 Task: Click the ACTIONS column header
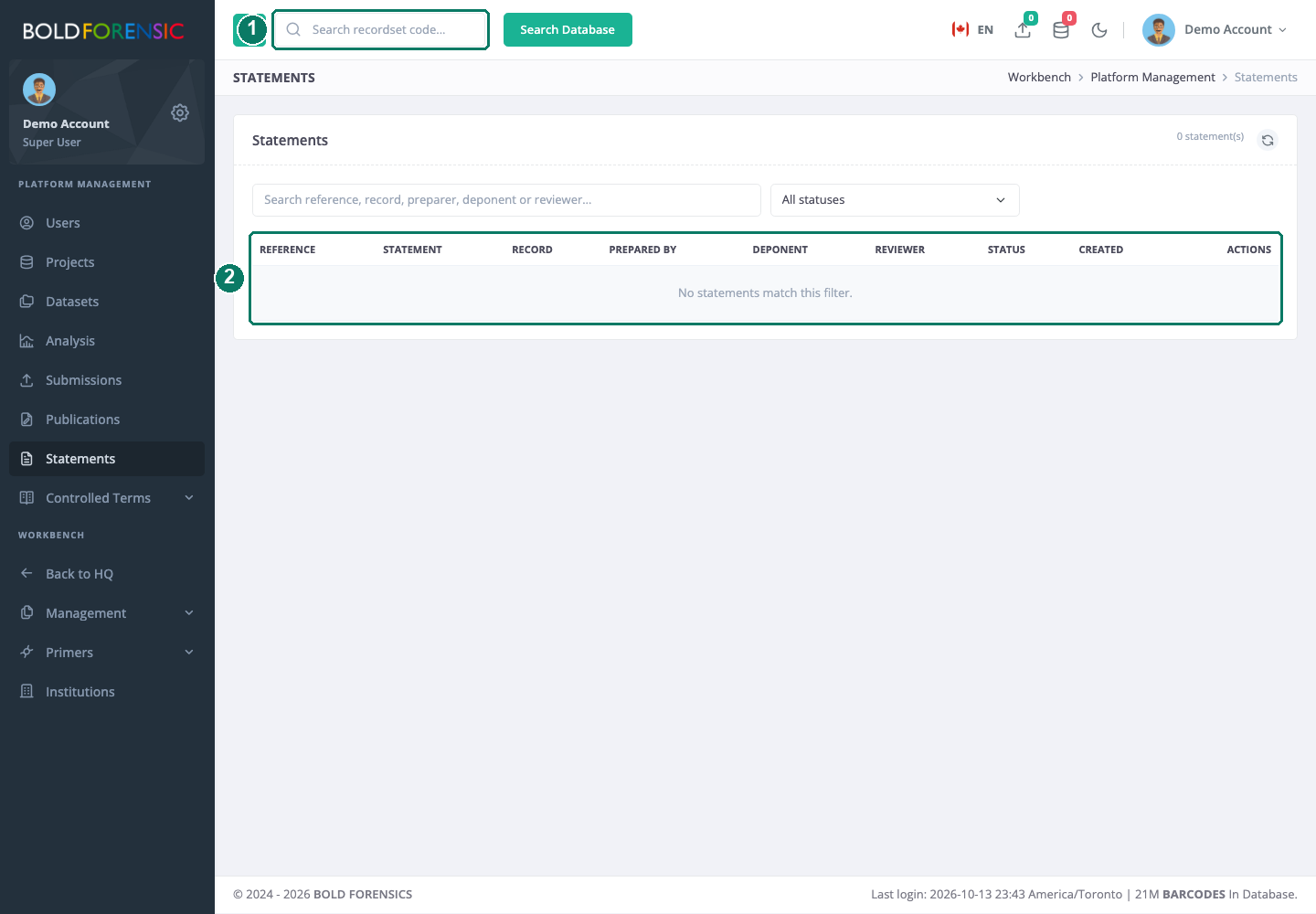click(1248, 250)
